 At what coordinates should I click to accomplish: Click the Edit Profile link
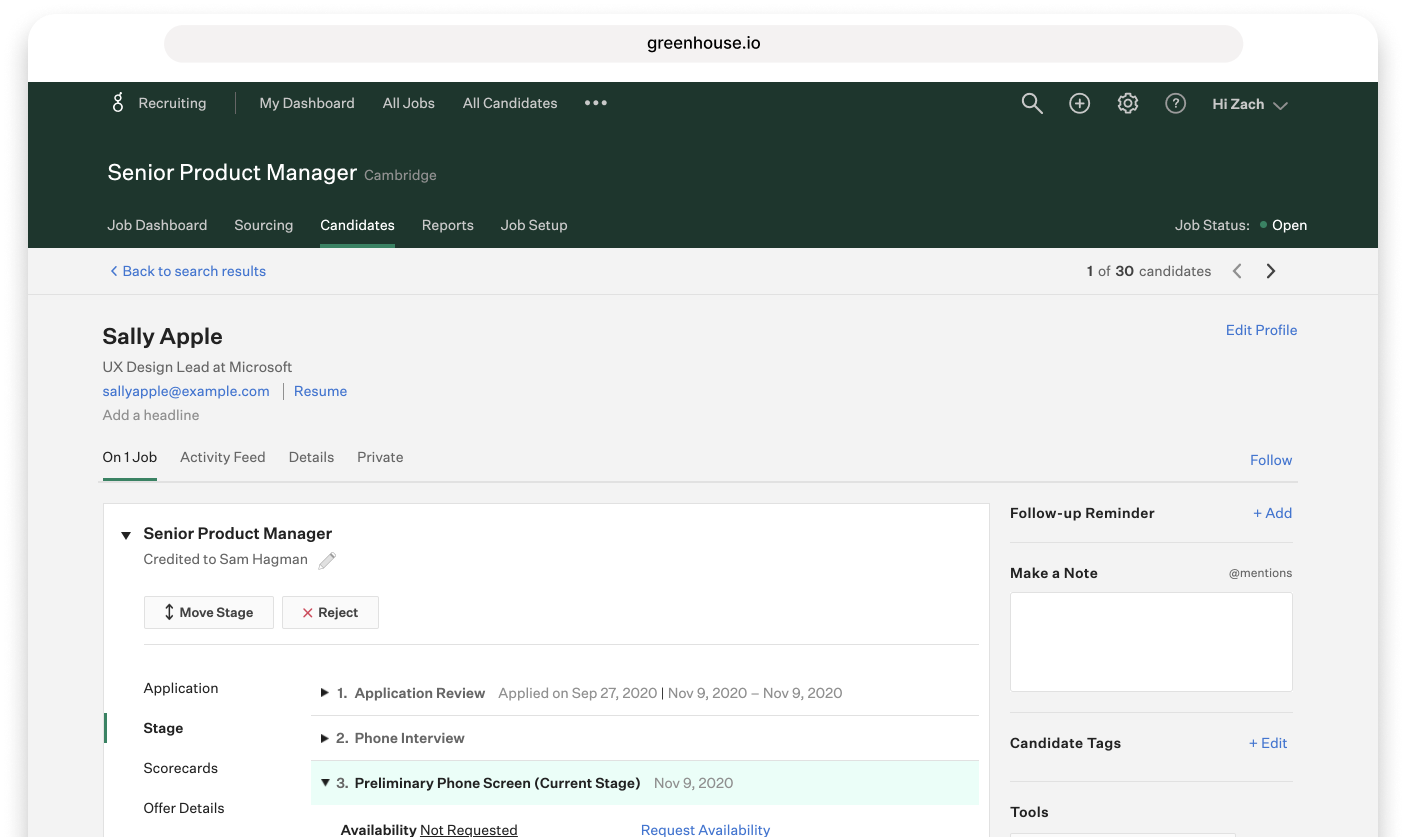(x=1261, y=330)
